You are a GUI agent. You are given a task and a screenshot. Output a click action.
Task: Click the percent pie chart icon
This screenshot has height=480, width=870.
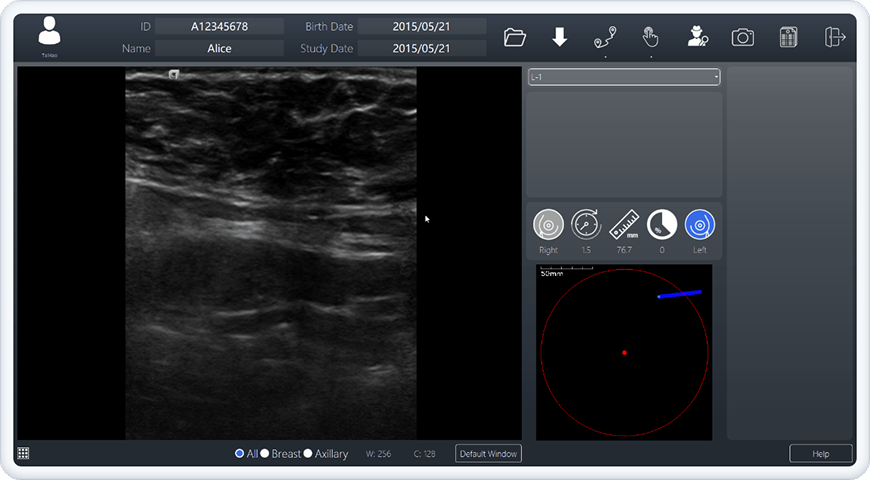coord(662,225)
